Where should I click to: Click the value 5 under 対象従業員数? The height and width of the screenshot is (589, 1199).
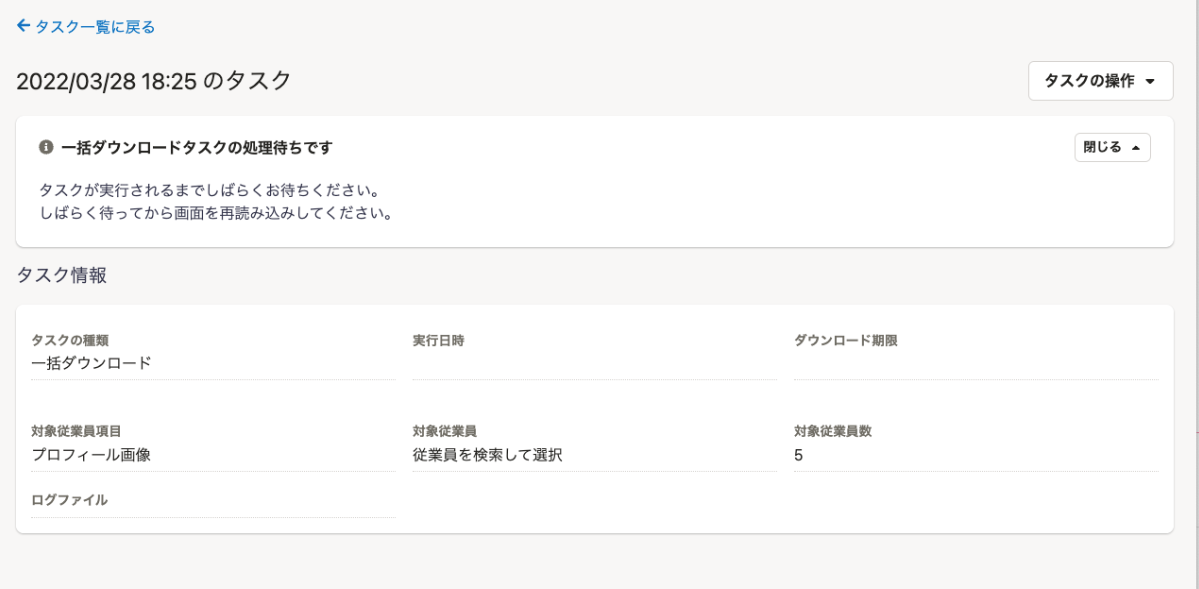(798, 455)
